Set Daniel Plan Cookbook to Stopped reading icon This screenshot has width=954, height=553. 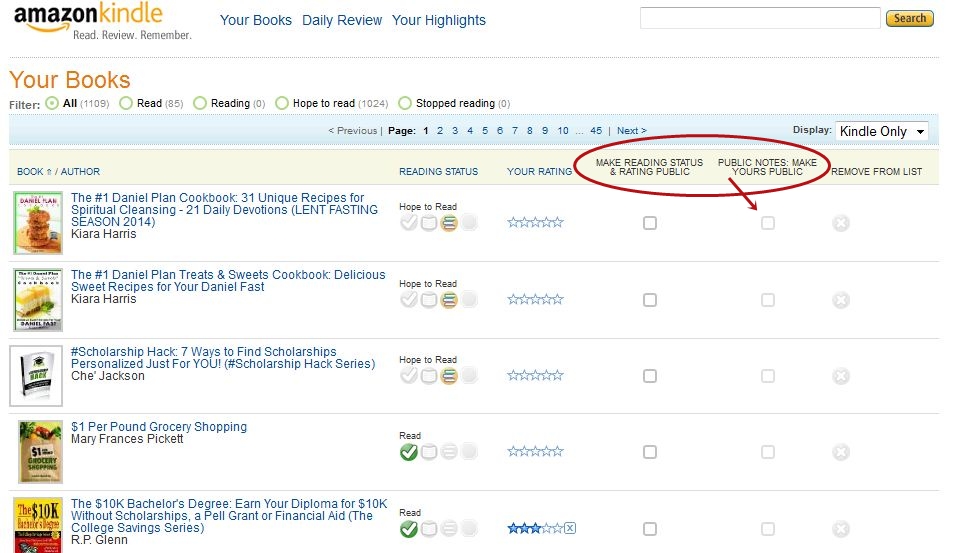469,223
